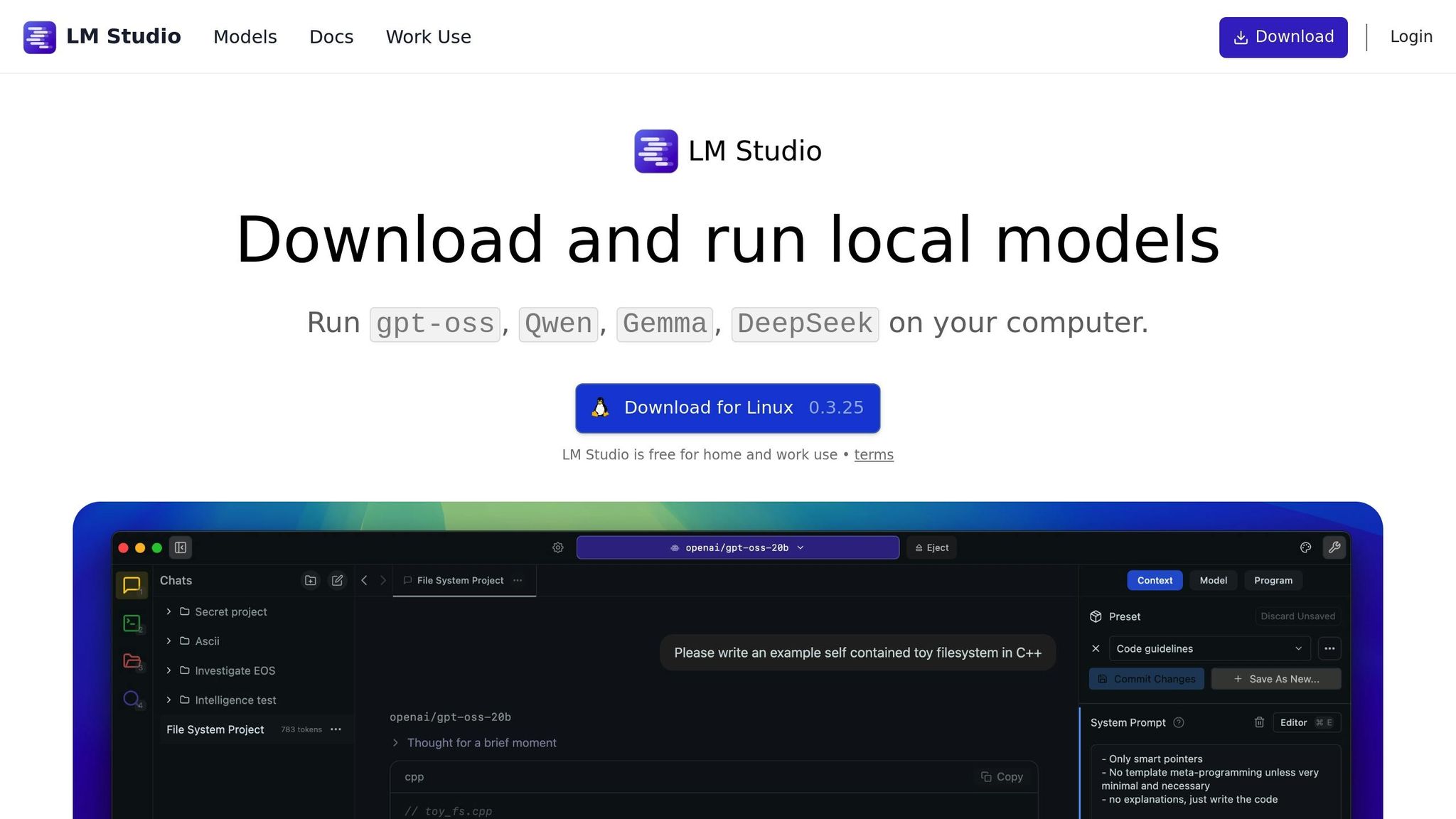
Task: Start a new chat with the pencil icon
Action: click(x=338, y=580)
